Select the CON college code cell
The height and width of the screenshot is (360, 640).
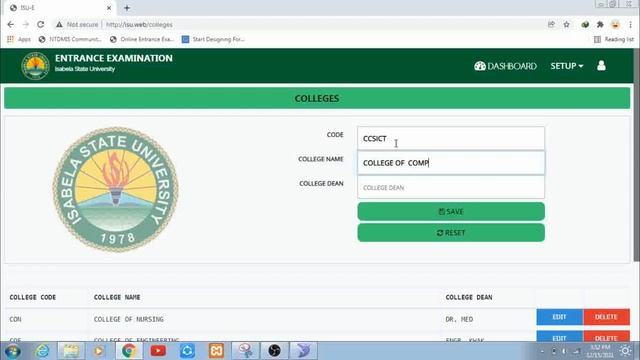16,319
